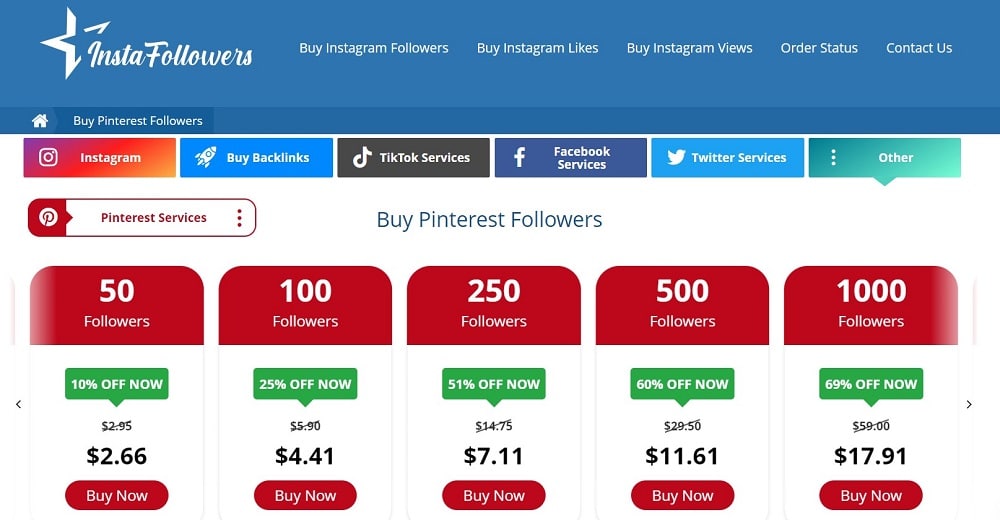Select the 250 Followers package header
This screenshot has height=520, width=1000.
494,305
